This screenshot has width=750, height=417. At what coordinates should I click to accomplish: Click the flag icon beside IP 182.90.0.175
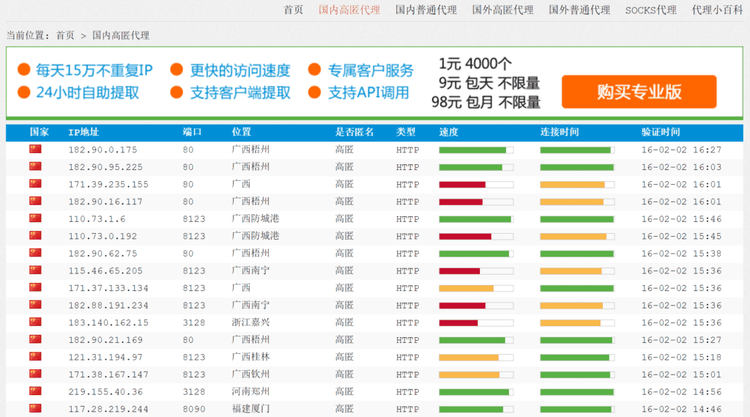(36, 149)
